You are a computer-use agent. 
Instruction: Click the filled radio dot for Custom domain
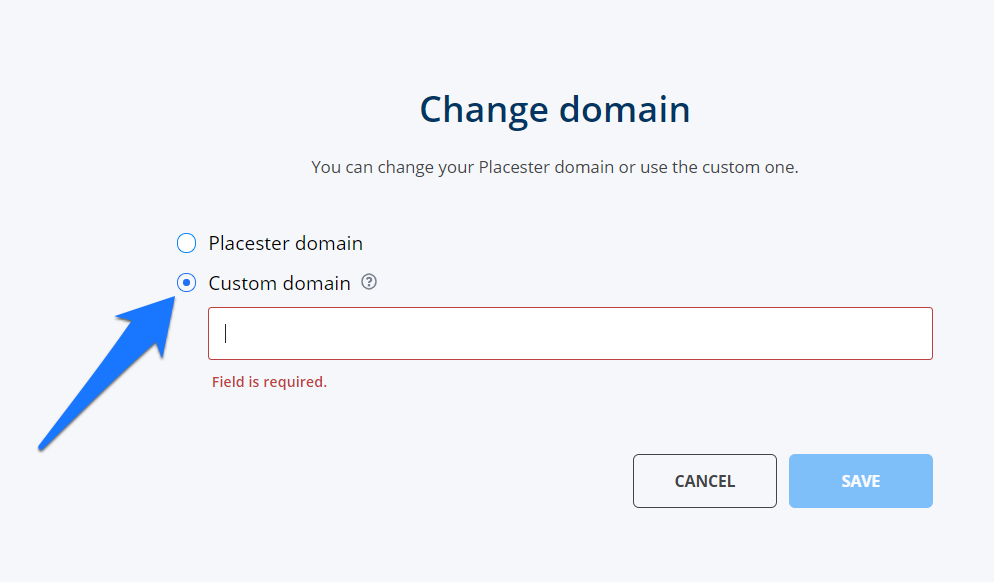coord(186,283)
